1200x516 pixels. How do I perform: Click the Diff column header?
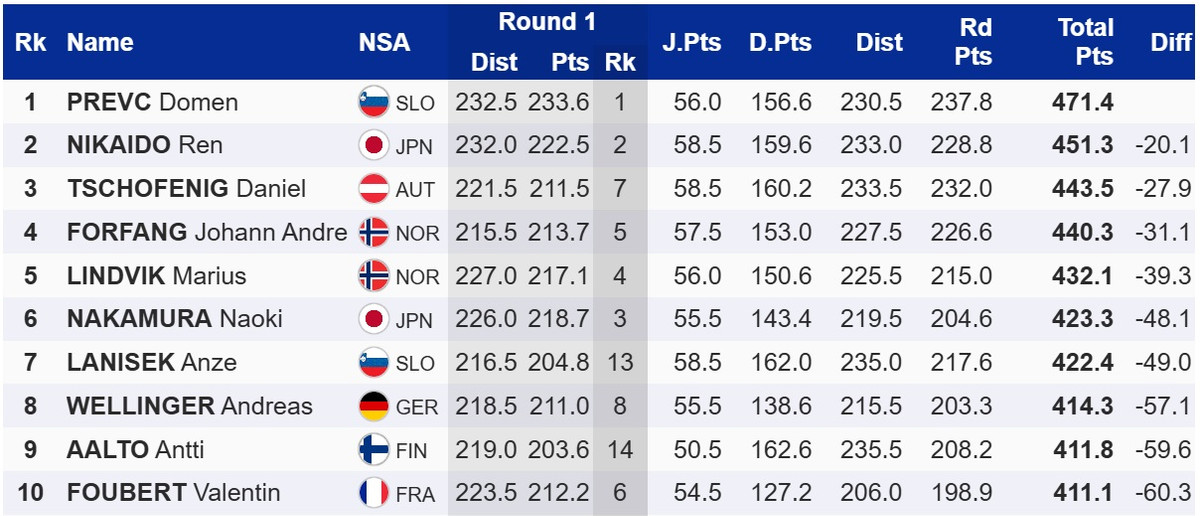[1170, 42]
